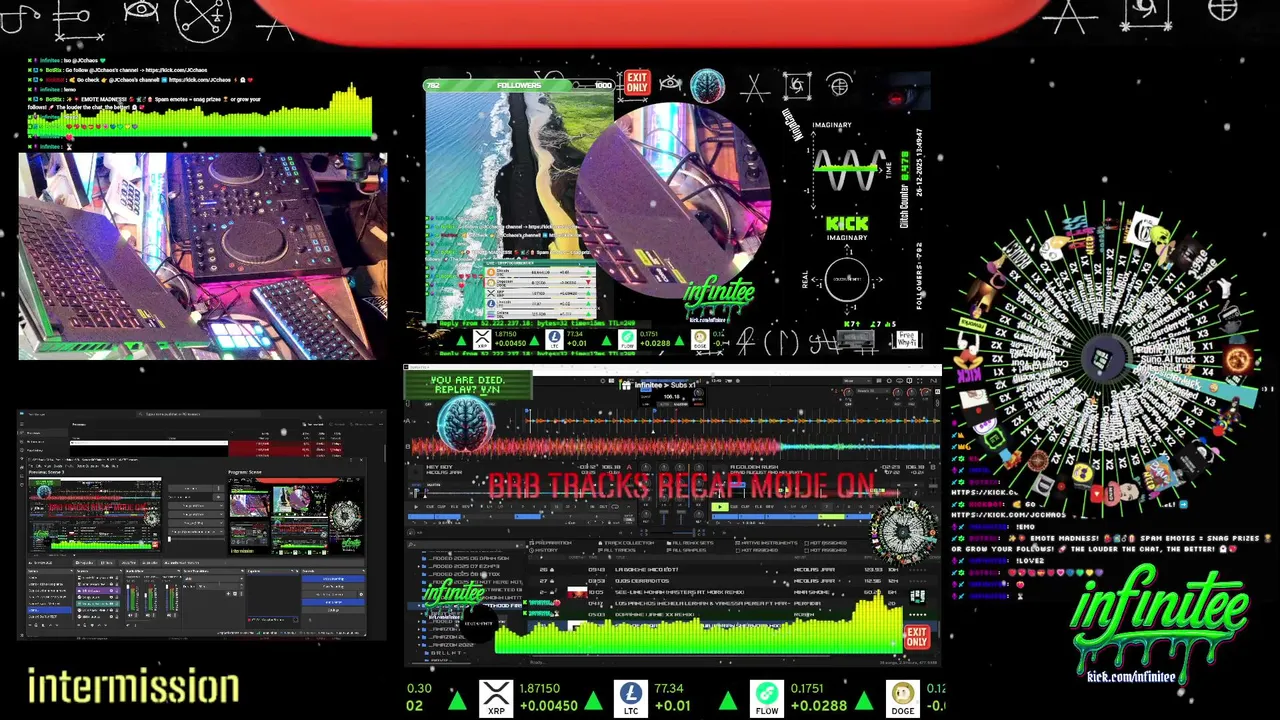
Task: Click the infinitee logo under the circular webcam
Action: pyautogui.click(x=719, y=295)
